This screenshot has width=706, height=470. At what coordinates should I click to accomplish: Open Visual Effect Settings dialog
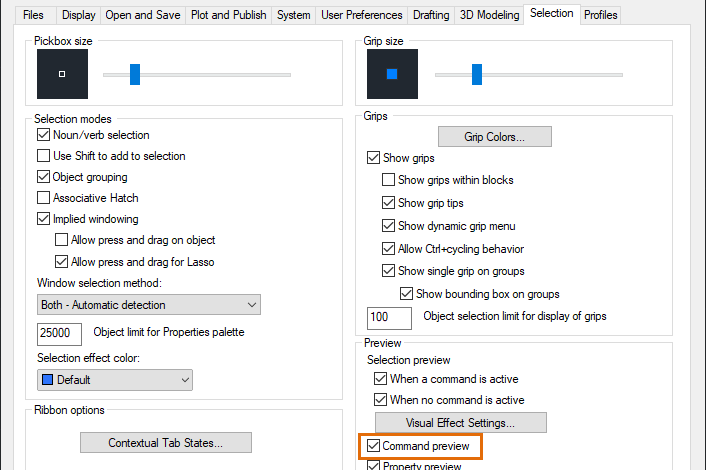point(460,423)
